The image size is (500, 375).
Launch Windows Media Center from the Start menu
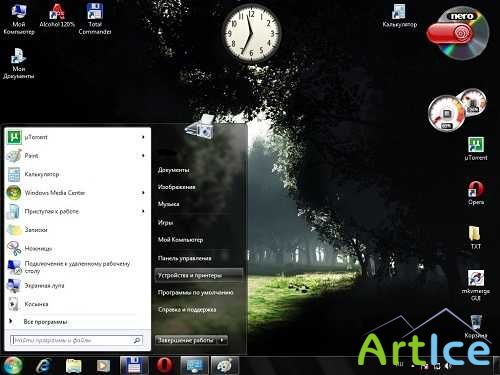(x=77, y=193)
